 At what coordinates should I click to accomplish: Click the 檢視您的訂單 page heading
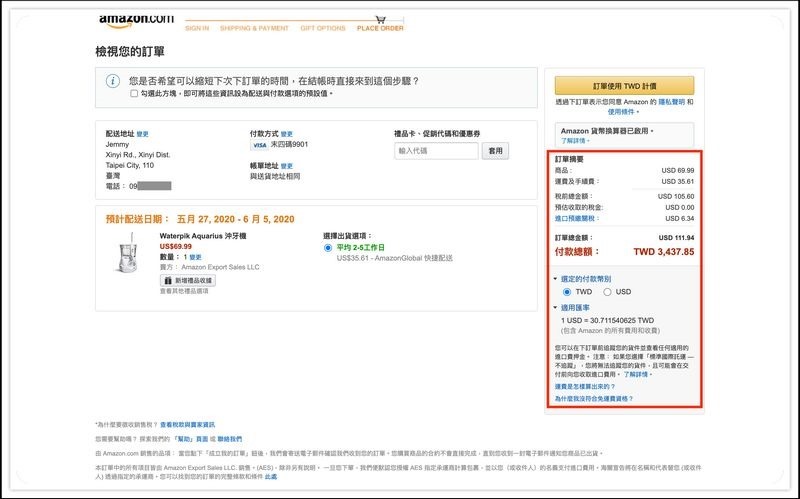click(130, 52)
